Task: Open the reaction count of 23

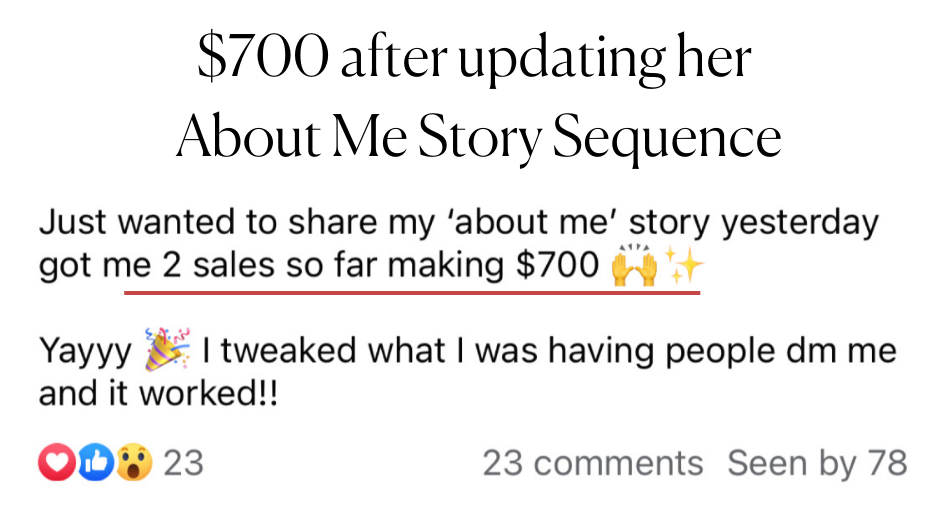Action: pyautogui.click(x=183, y=464)
